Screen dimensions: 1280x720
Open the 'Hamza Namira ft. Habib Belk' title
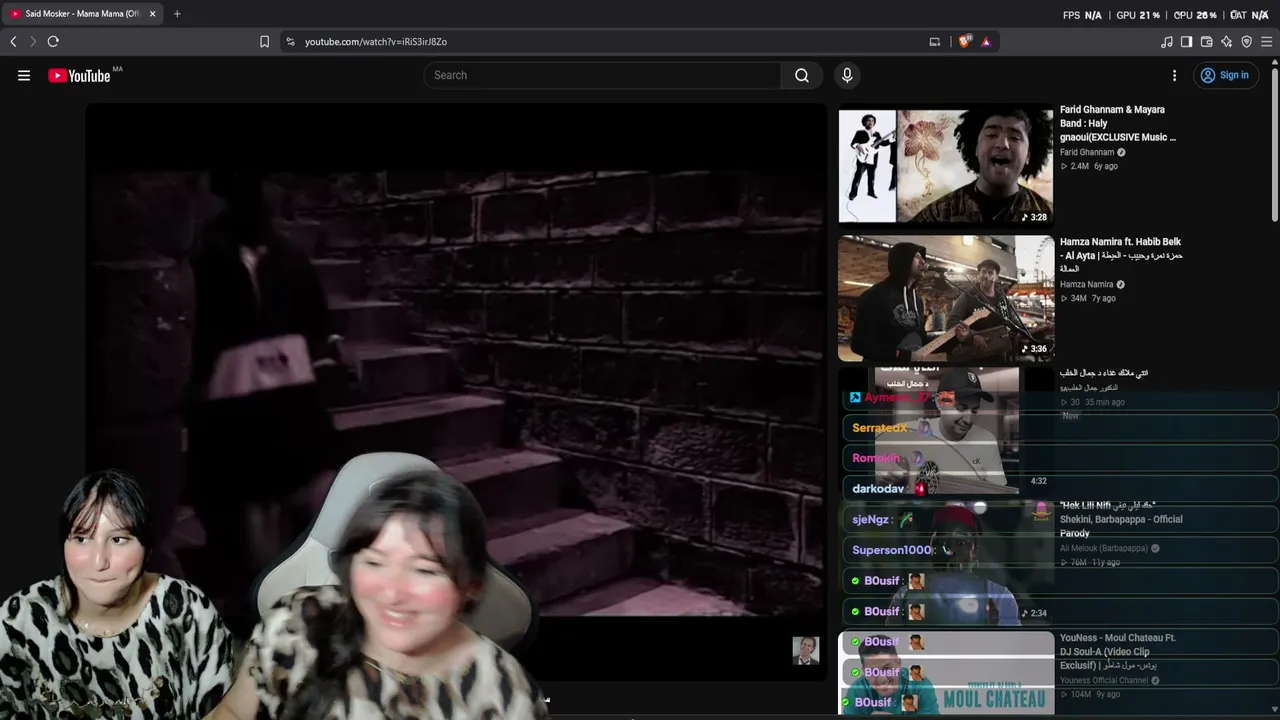point(1121,255)
